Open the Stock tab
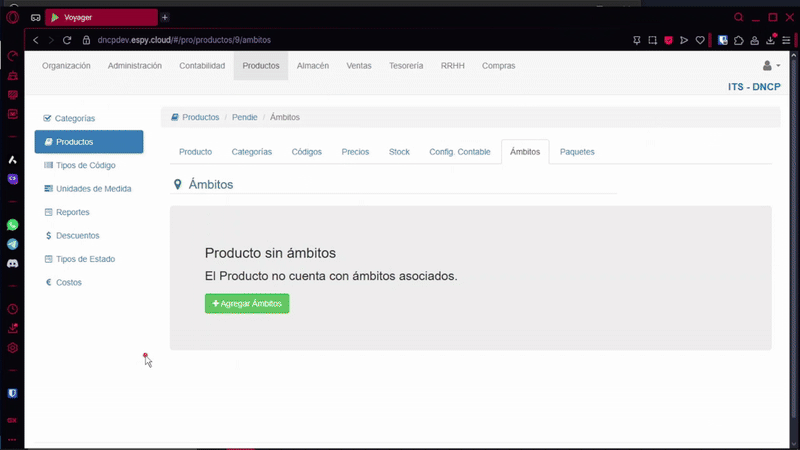 pyautogui.click(x=399, y=152)
